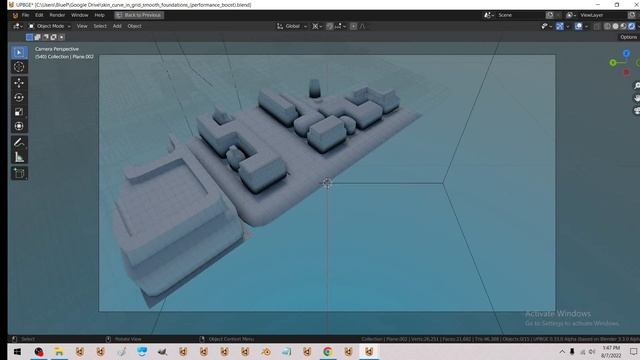Set selection mode to invert selection
Image resolution: width=640 pixels, height=360 pixels.
click(x=53, y=37)
